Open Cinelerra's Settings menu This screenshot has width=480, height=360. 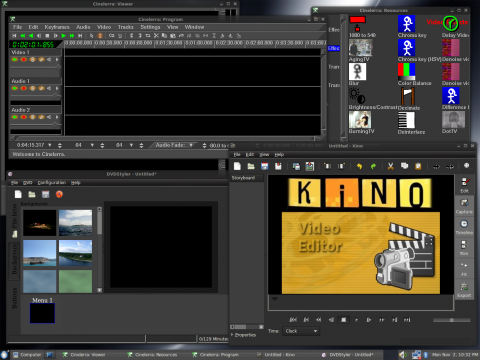point(150,27)
